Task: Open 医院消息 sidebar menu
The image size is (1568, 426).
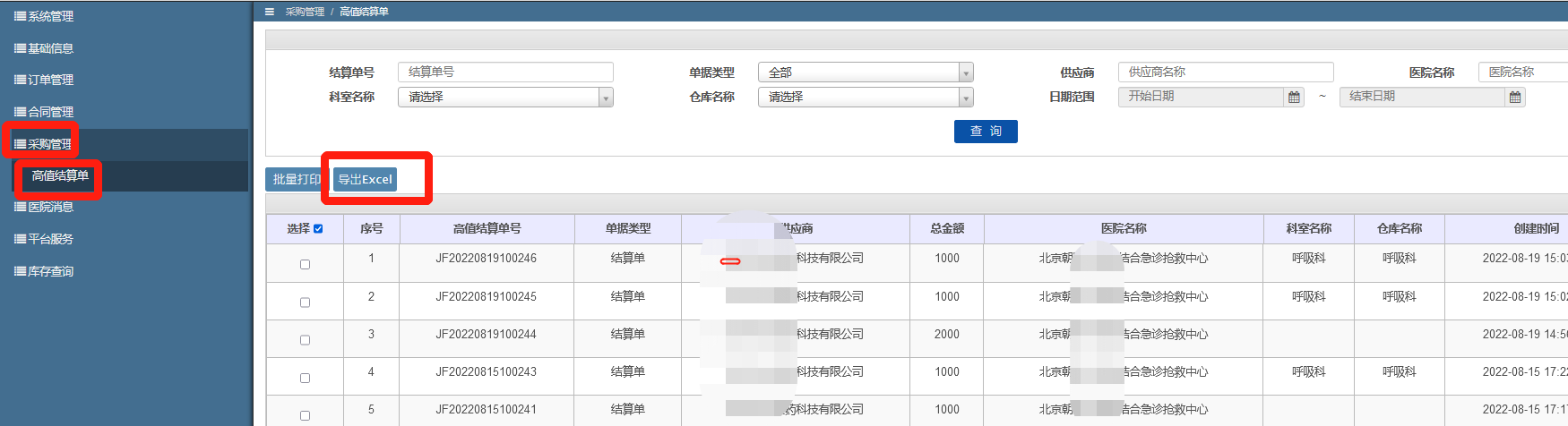Action: pyautogui.click(x=44, y=207)
